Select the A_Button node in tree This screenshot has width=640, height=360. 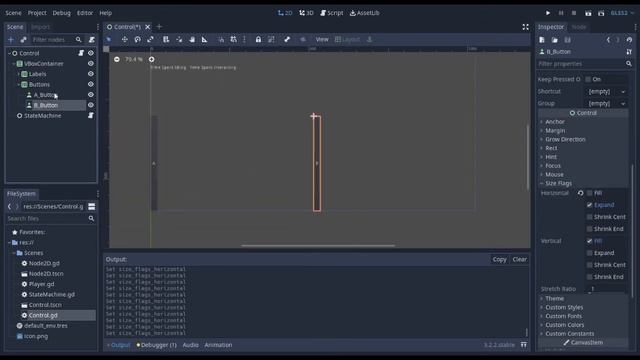pyautogui.click(x=45, y=95)
